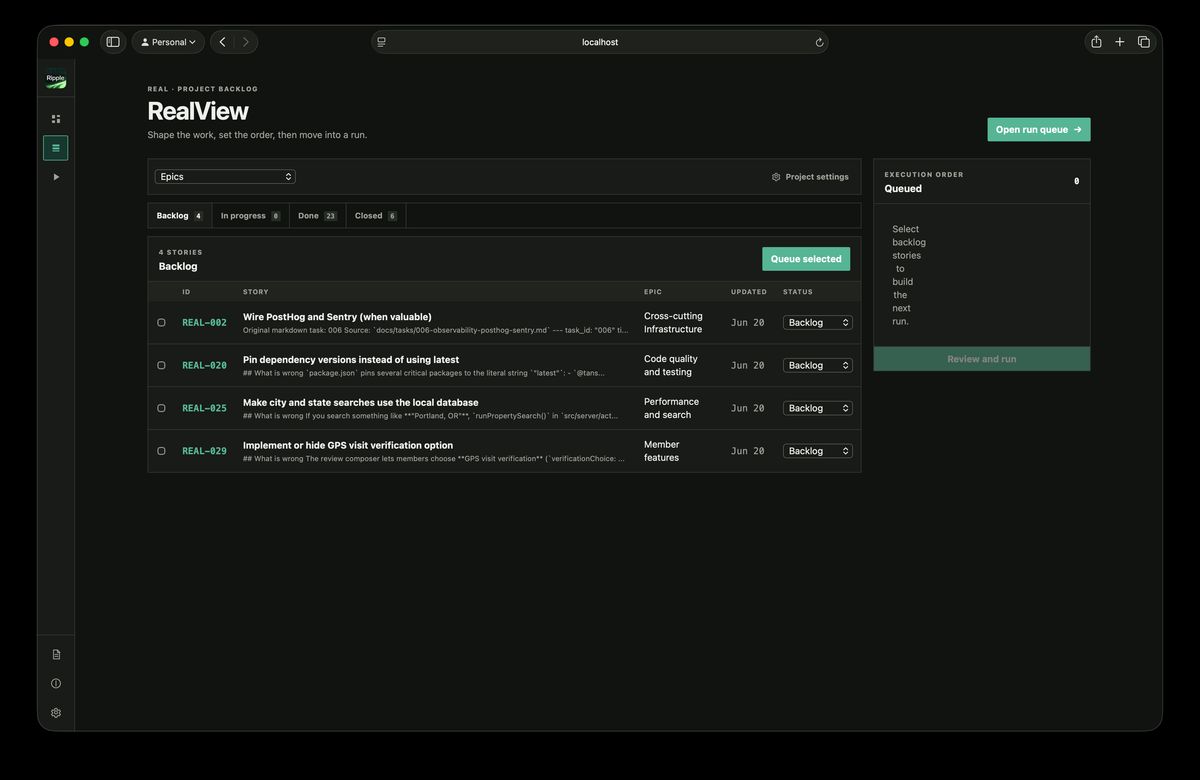Screen dimensions: 1200x780
Task: Open the REAL-029 story ID link
Action: pyautogui.click(x=204, y=451)
